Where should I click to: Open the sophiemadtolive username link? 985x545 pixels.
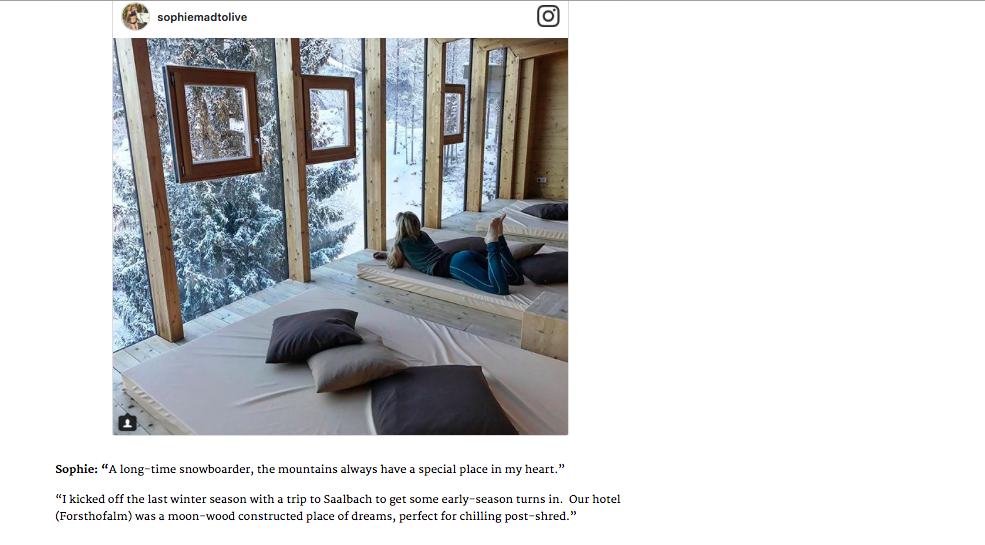[x=202, y=18]
